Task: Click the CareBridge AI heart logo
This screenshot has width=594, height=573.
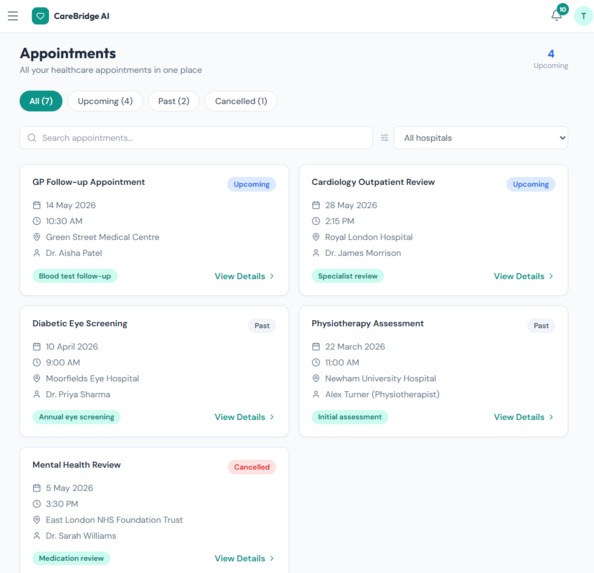Action: pos(40,16)
